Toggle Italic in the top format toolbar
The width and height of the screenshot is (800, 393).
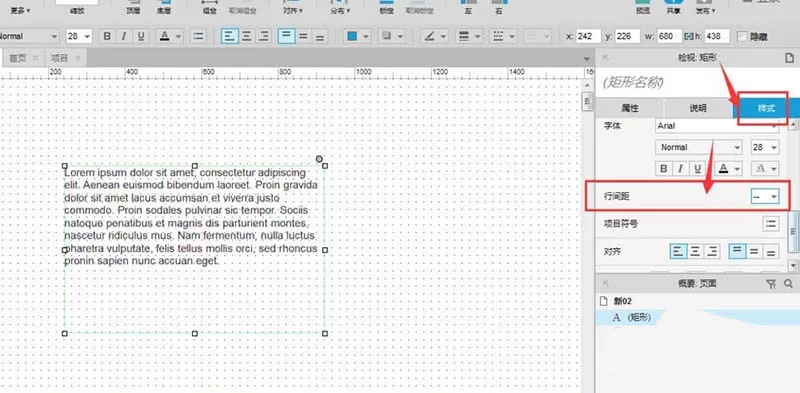(124, 36)
